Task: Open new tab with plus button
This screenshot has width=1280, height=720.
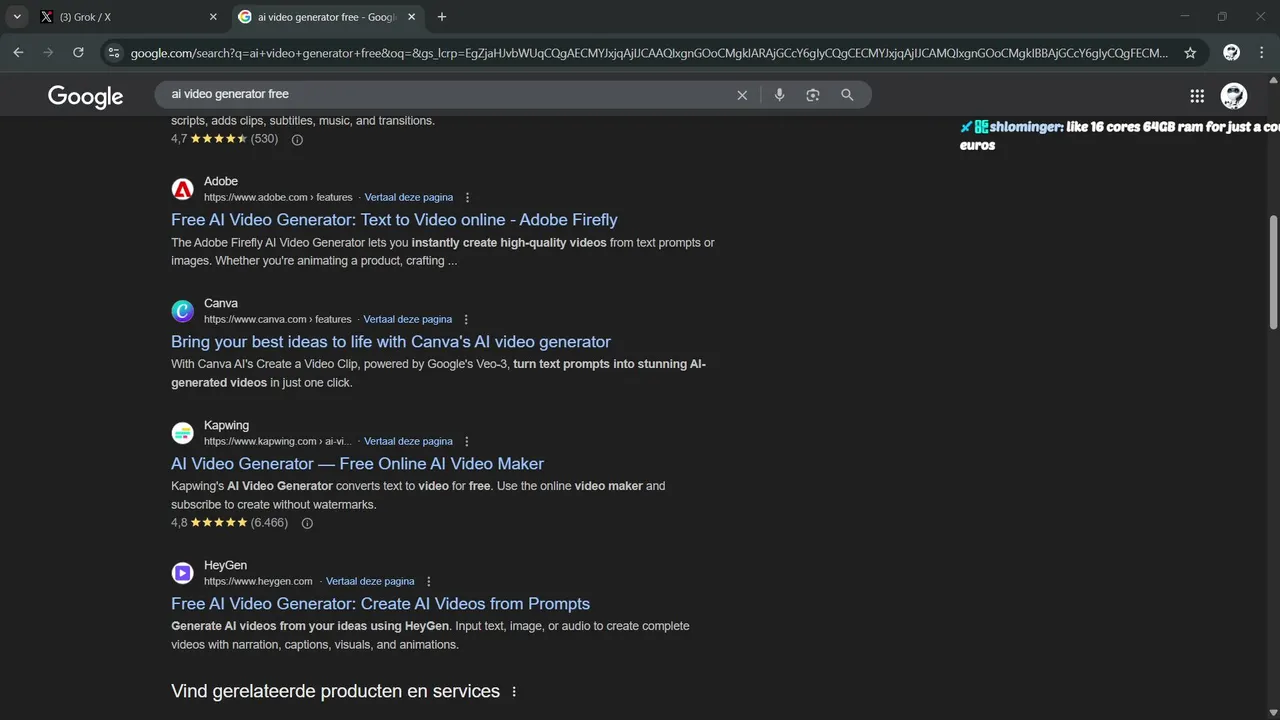Action: tap(442, 17)
